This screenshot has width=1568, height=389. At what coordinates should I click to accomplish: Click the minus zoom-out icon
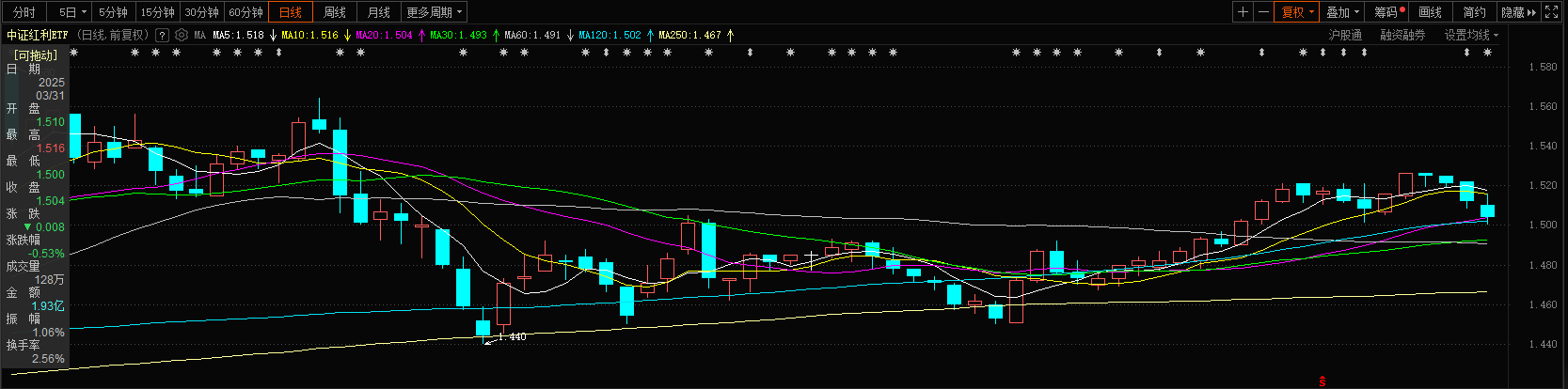[x=1263, y=12]
